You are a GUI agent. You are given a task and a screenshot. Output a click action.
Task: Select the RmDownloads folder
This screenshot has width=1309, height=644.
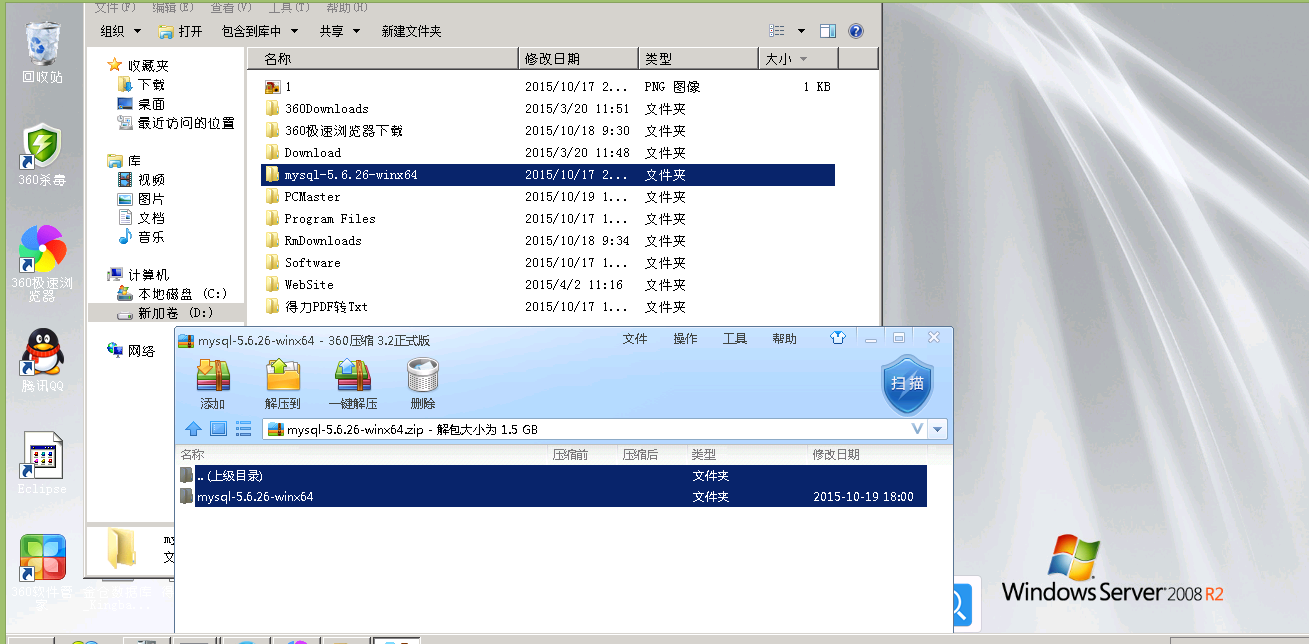coord(548,241)
